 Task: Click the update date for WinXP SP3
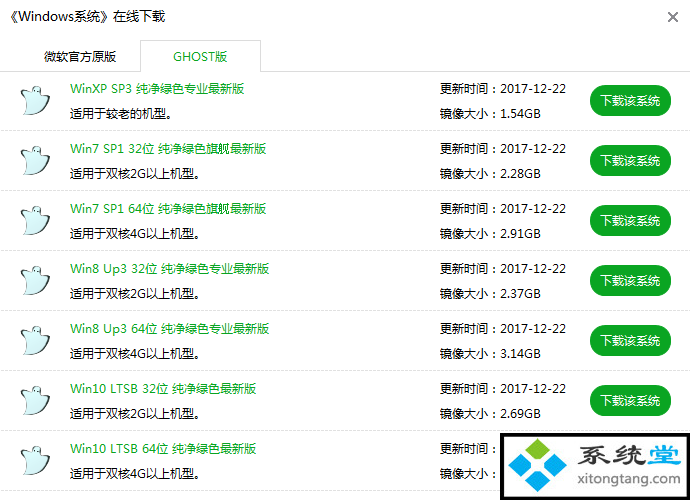tap(533, 88)
